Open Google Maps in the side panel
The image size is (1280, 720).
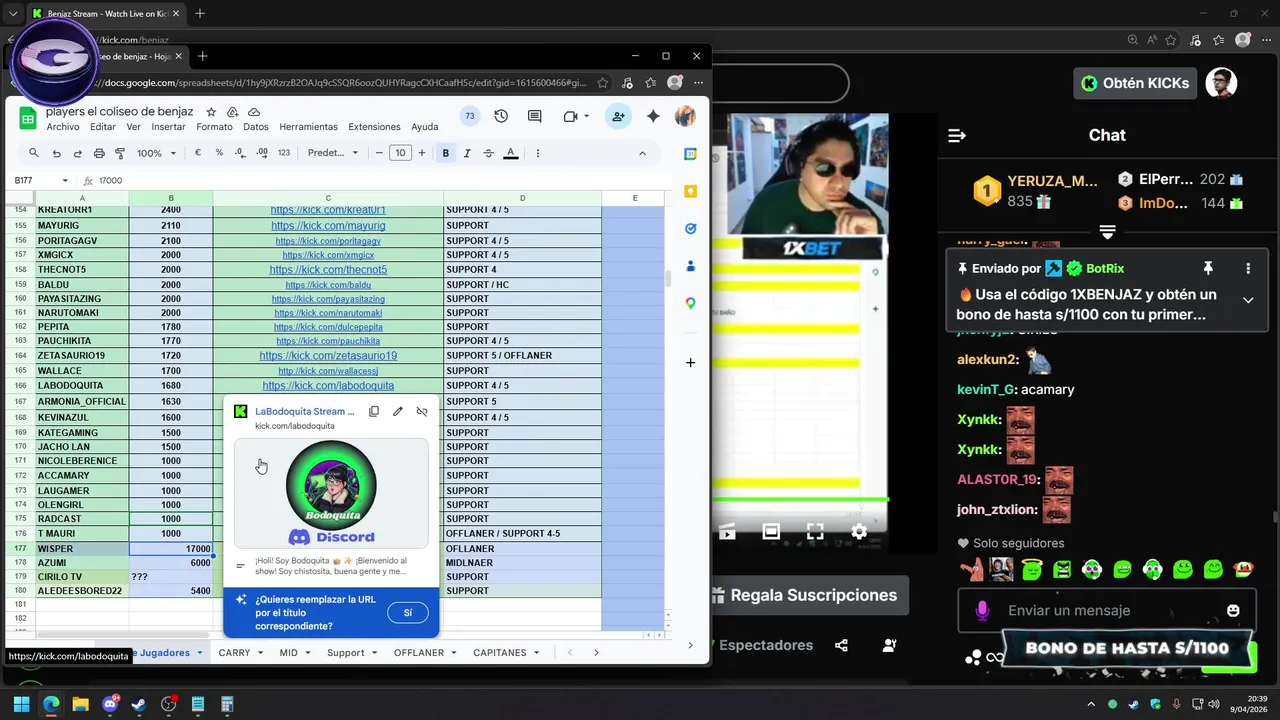690,303
